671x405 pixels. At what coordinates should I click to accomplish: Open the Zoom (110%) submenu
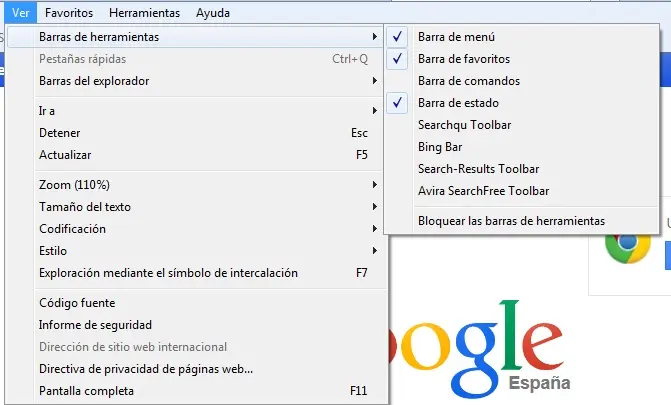tap(195, 185)
